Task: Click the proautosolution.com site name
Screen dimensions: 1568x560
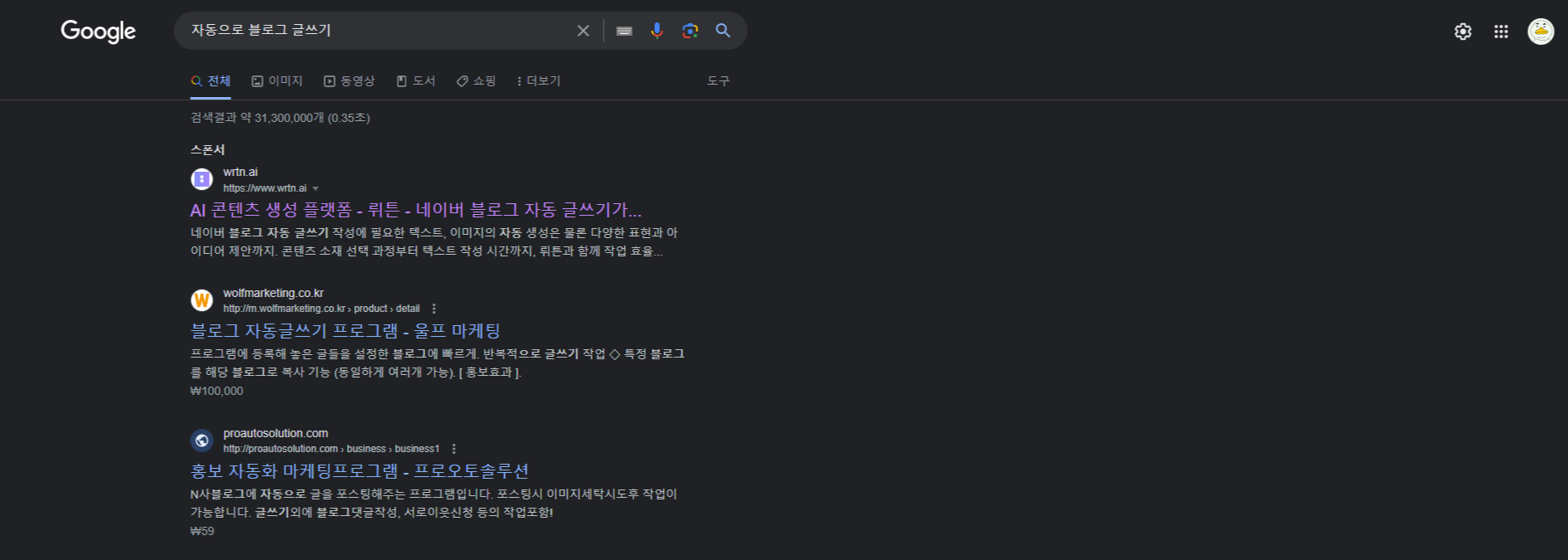Action: [275, 433]
